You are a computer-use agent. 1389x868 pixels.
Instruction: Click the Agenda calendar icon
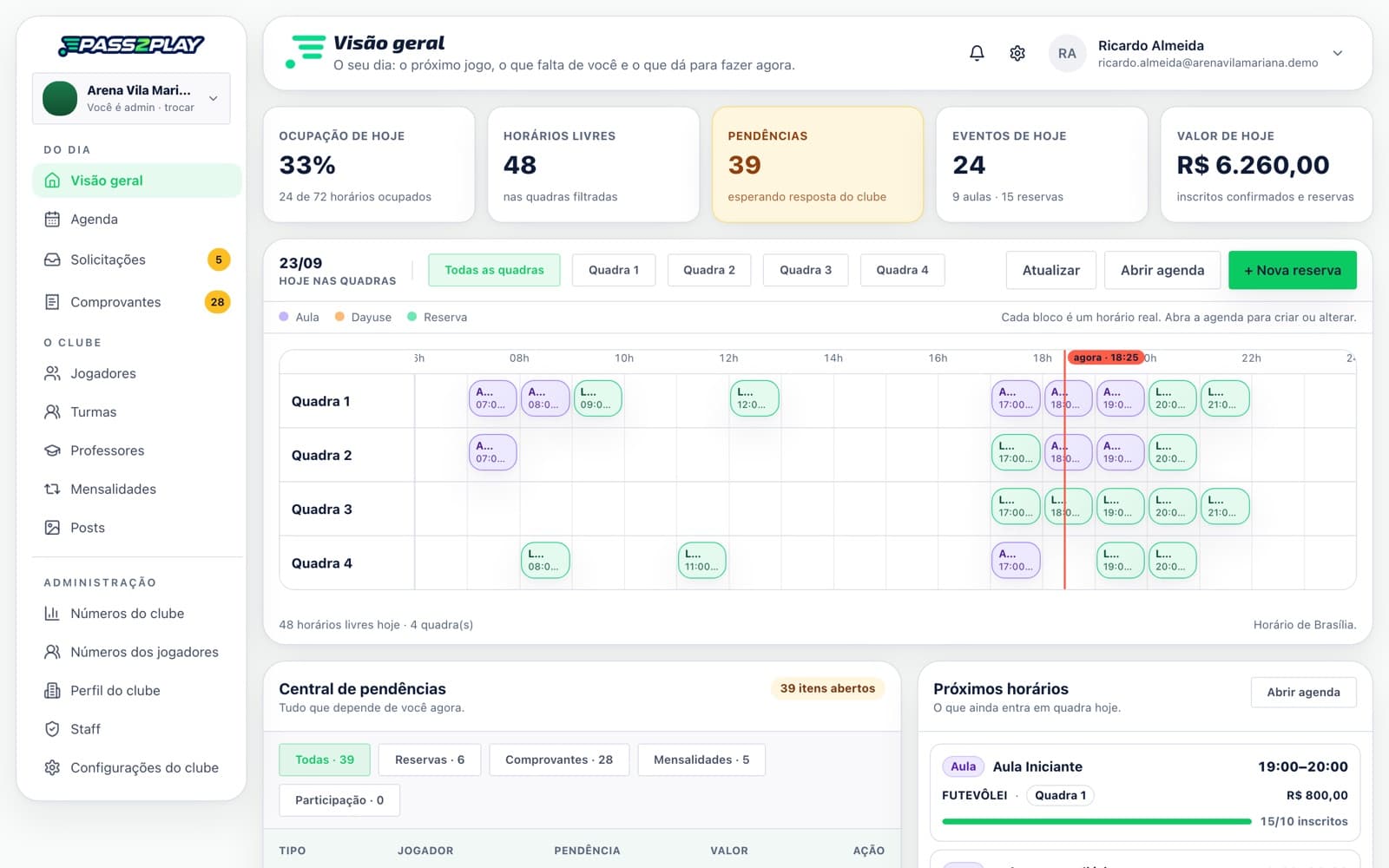(x=52, y=220)
